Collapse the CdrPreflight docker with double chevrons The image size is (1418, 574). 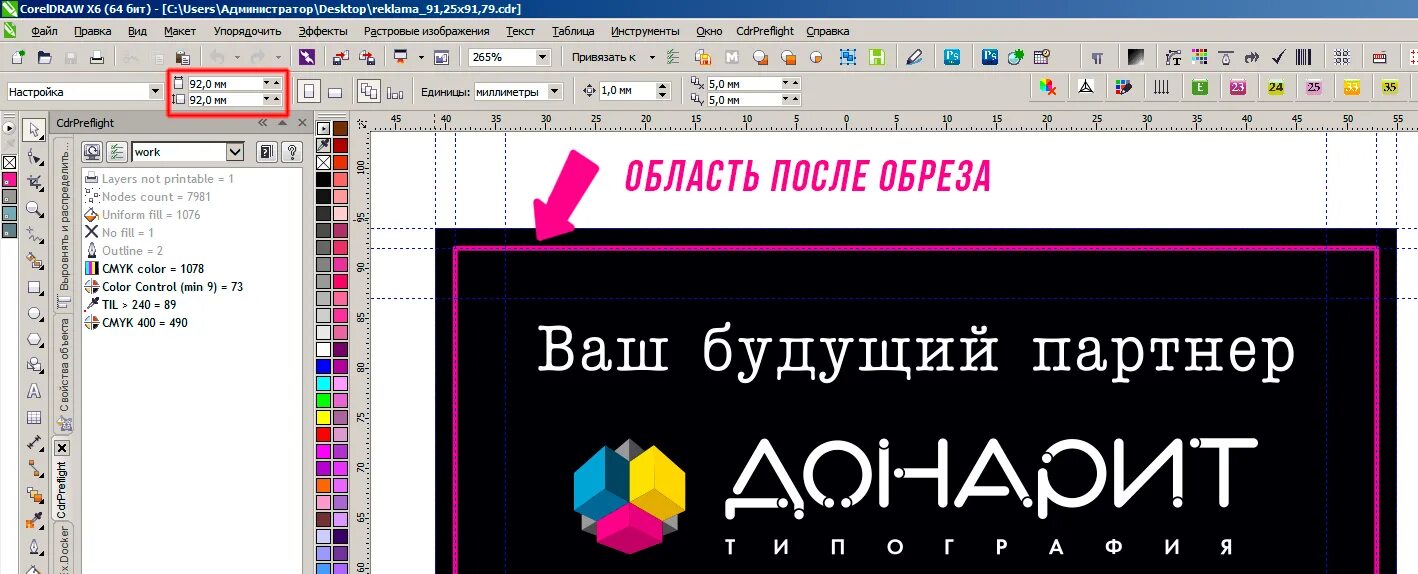(x=263, y=123)
